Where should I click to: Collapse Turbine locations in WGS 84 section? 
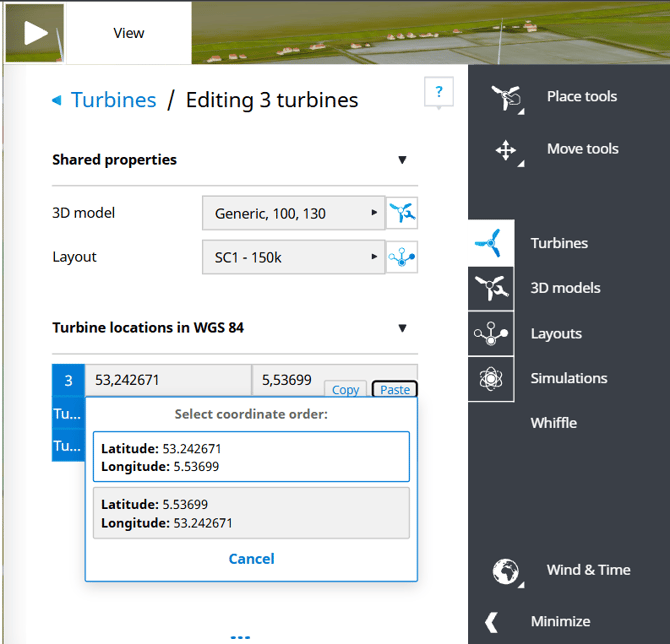pos(402,328)
